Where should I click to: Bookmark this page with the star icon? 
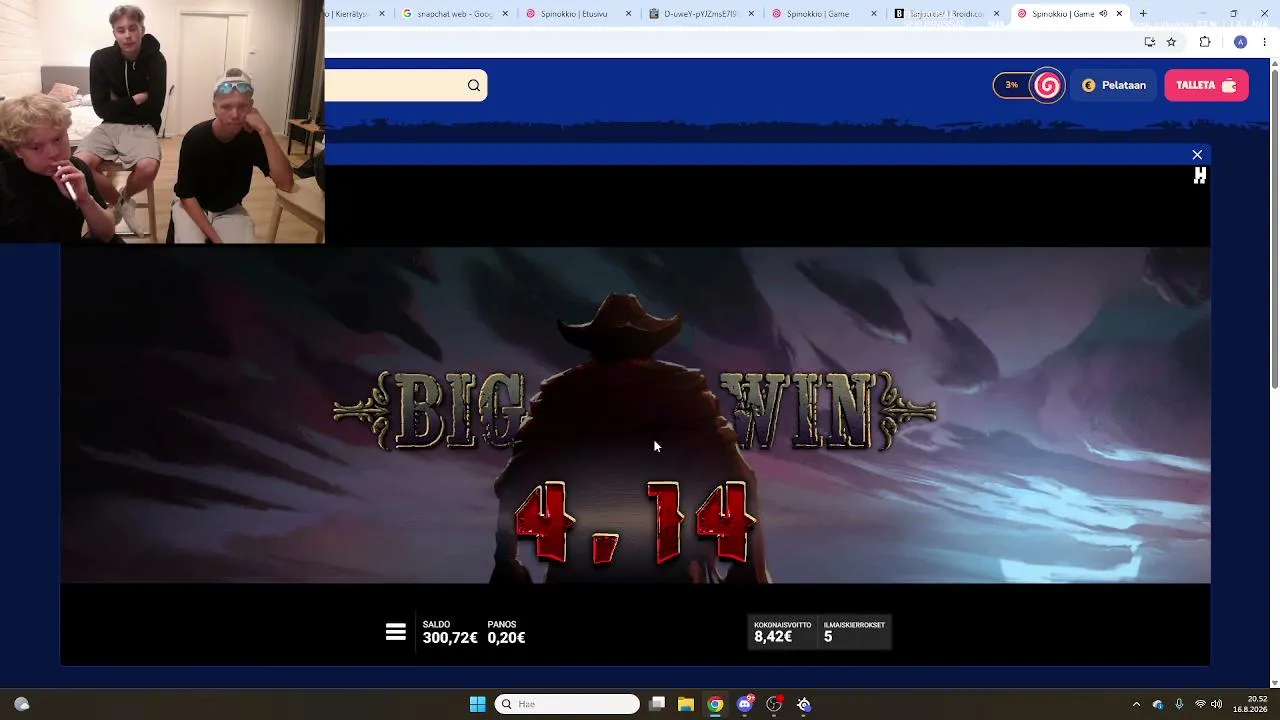(x=1171, y=42)
